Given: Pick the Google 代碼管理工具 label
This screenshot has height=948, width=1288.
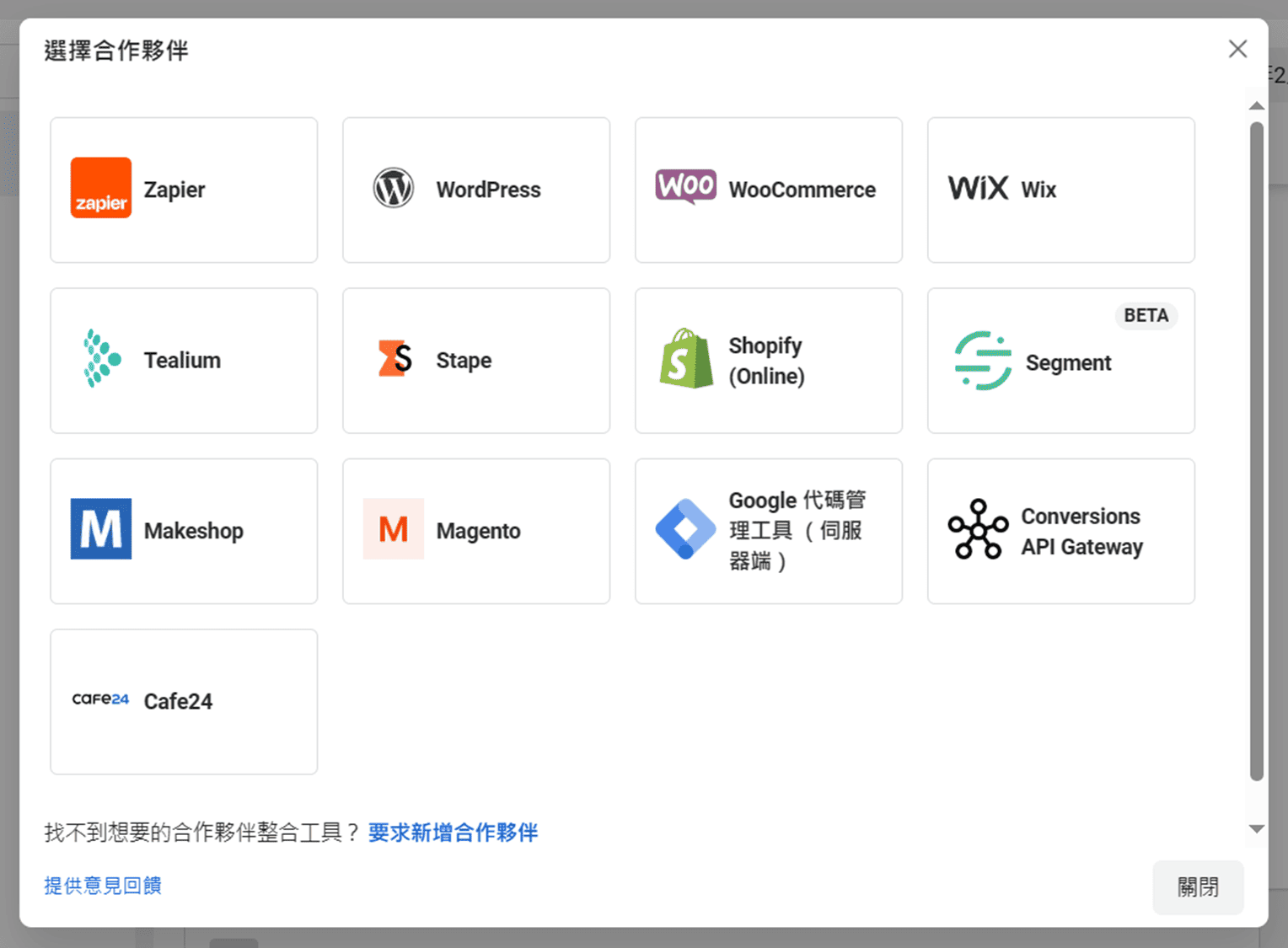Looking at the screenshot, I should 797,531.
